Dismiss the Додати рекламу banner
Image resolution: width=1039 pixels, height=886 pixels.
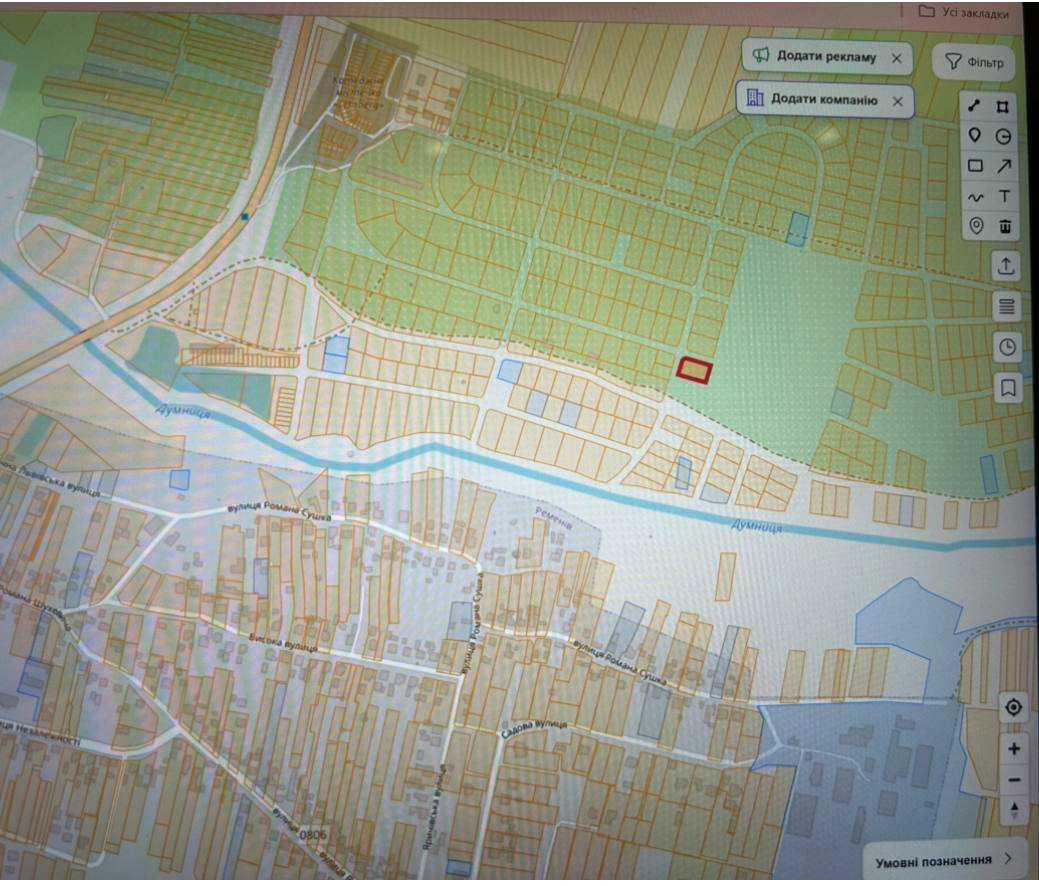pos(897,58)
